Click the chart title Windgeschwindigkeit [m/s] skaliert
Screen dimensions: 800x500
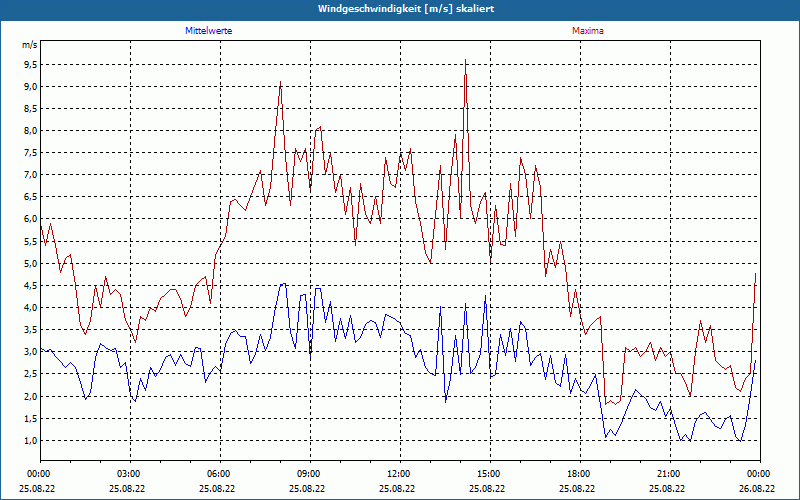406,9
